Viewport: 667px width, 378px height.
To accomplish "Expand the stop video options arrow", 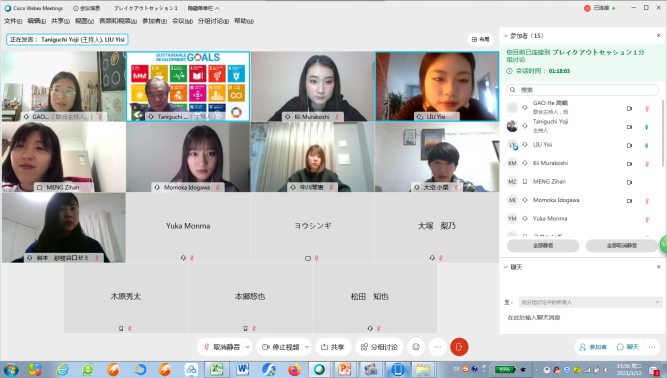I will (x=306, y=347).
